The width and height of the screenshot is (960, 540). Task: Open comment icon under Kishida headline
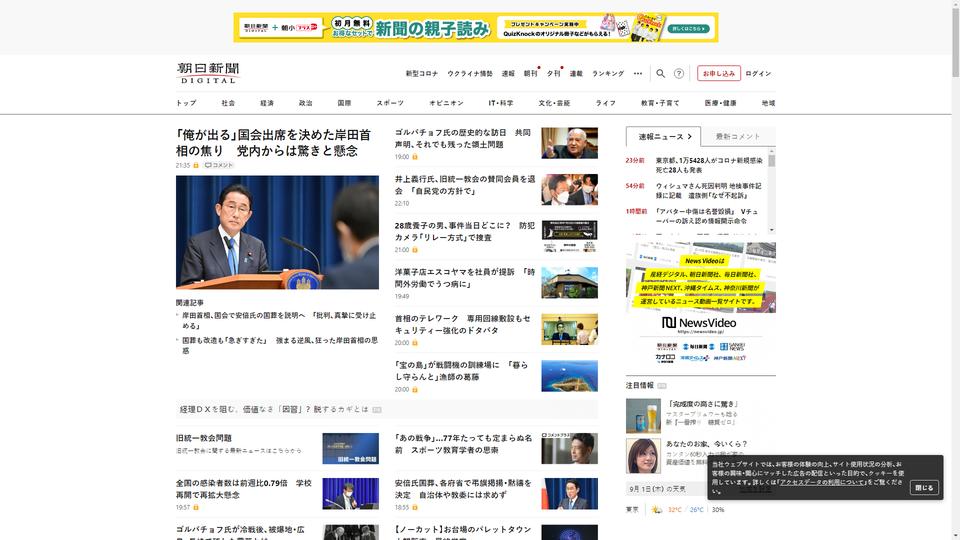point(219,165)
